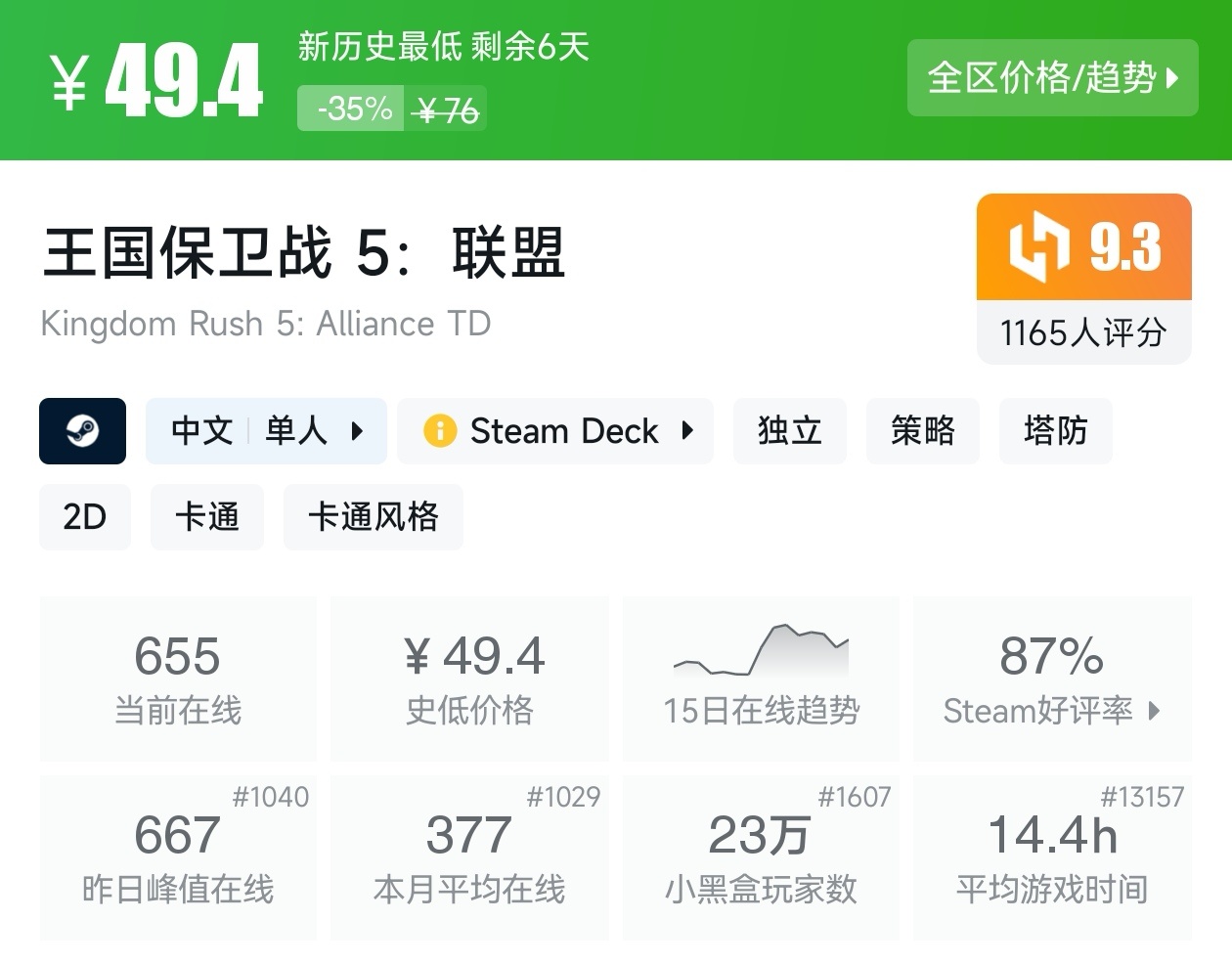Open the 1165人评分 ratings list
The image size is (1232, 964).
pos(1082,332)
